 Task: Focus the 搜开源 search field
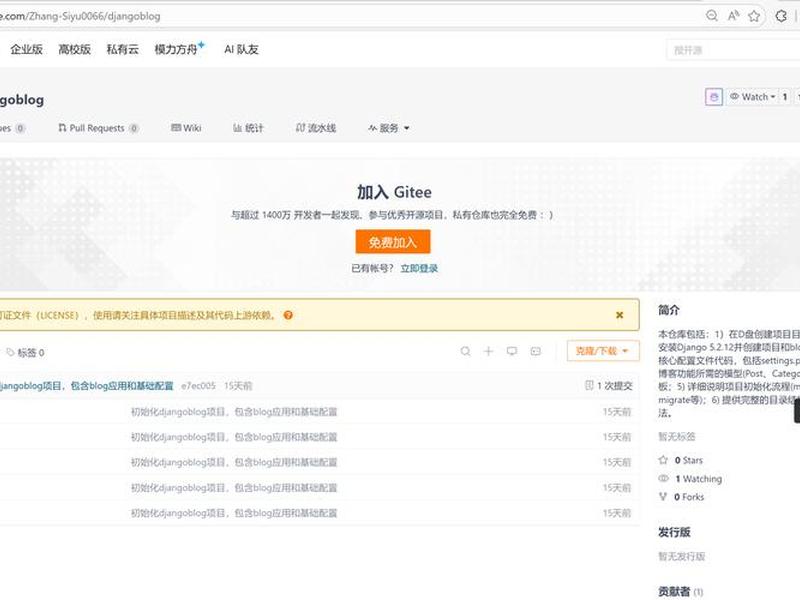click(733, 51)
